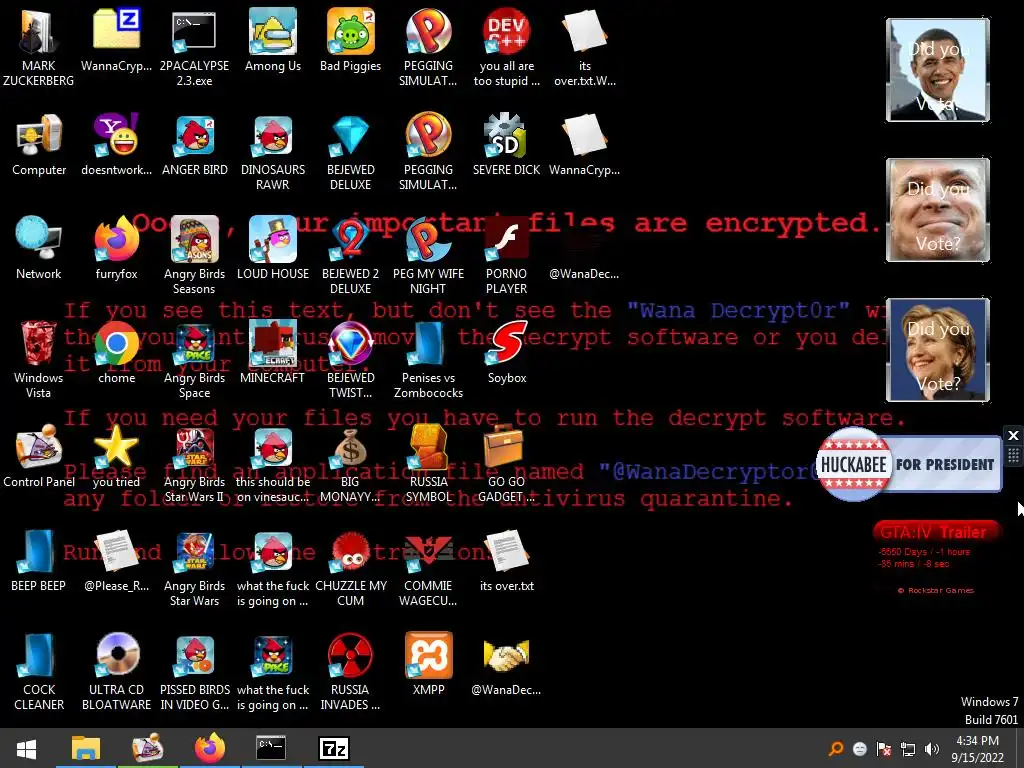Select the LOUD HOUSE icon
The image size is (1024, 768).
click(x=272, y=248)
